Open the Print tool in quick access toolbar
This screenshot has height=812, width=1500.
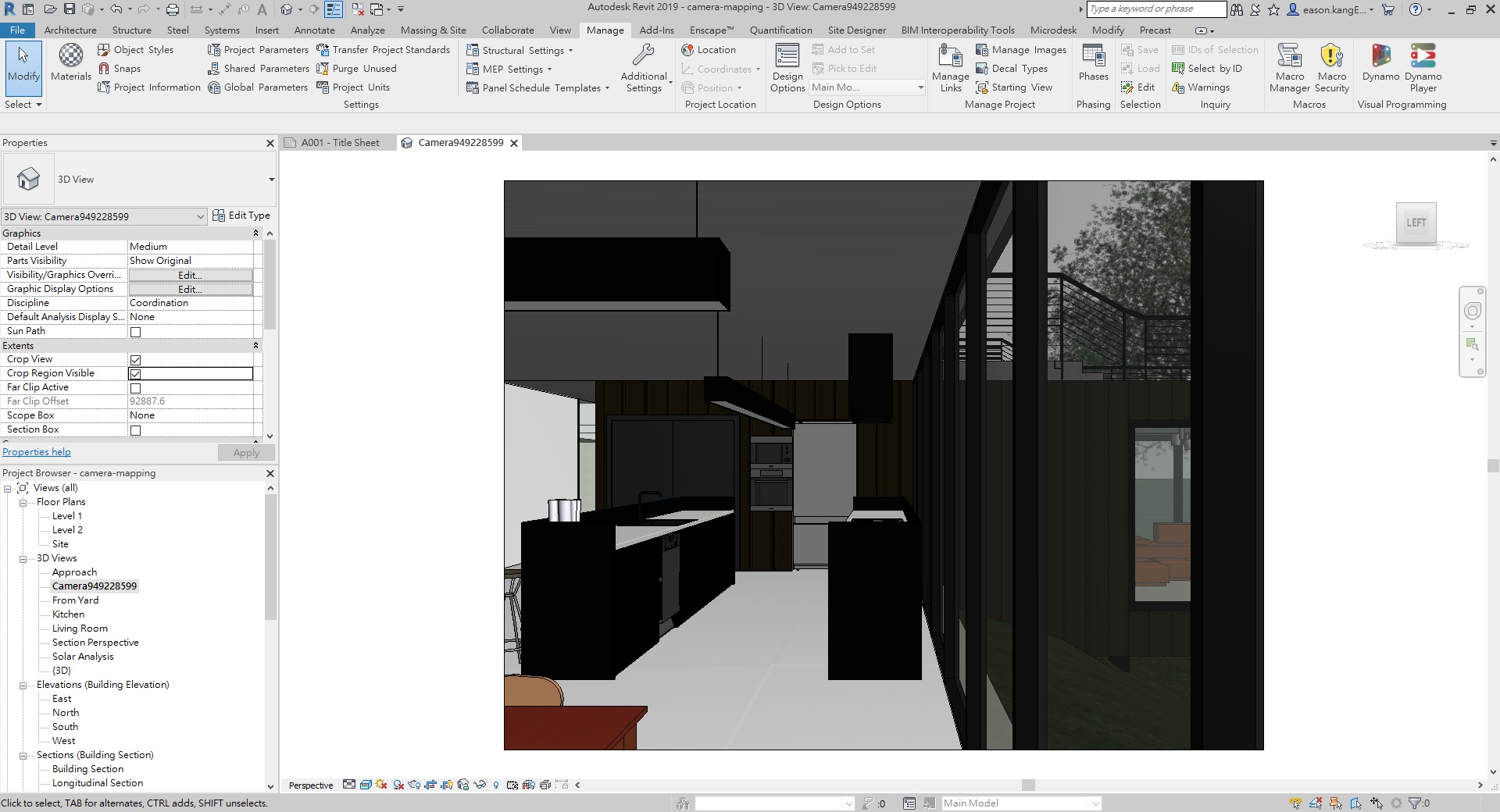pos(171,9)
